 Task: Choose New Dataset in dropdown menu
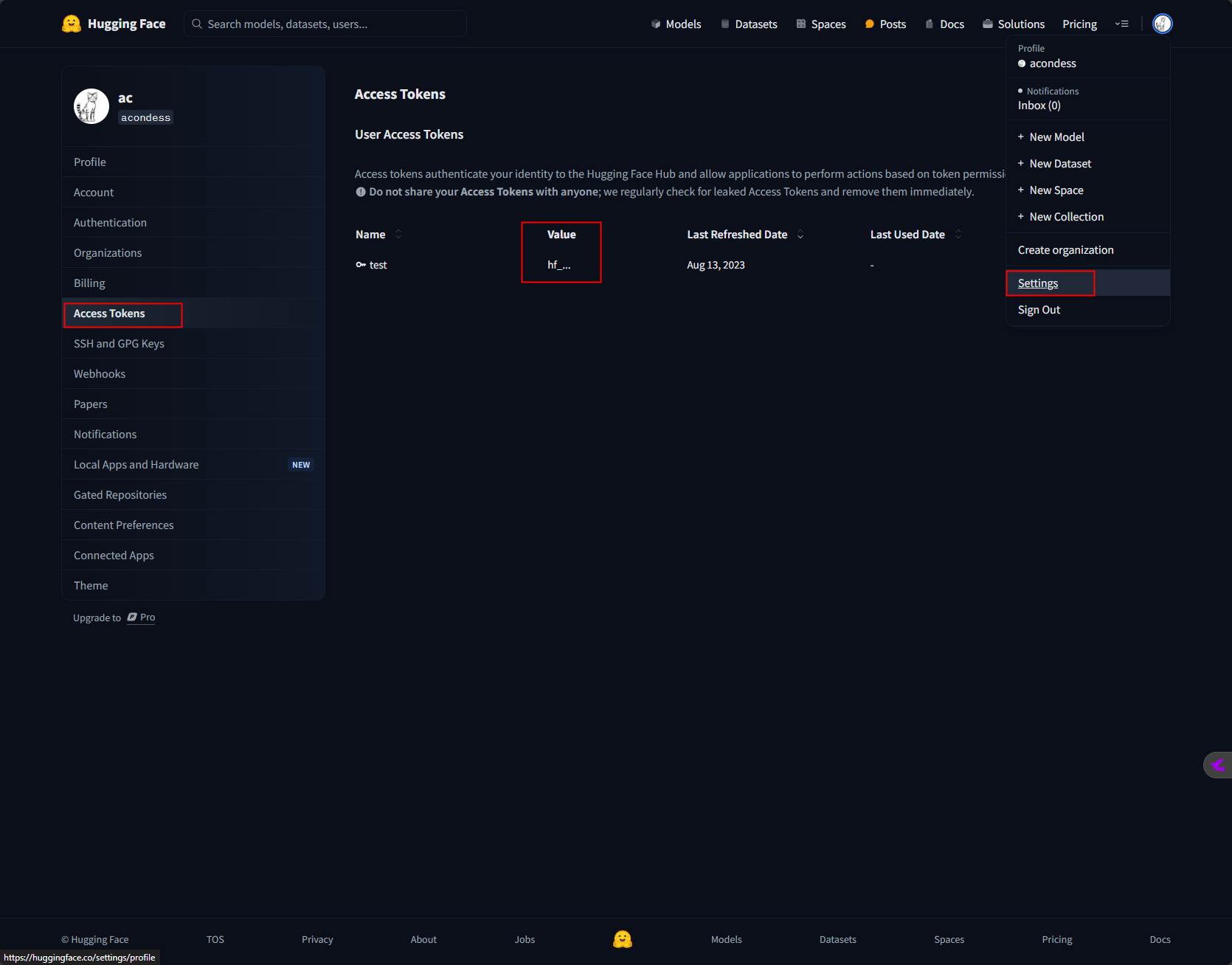coord(1088,163)
